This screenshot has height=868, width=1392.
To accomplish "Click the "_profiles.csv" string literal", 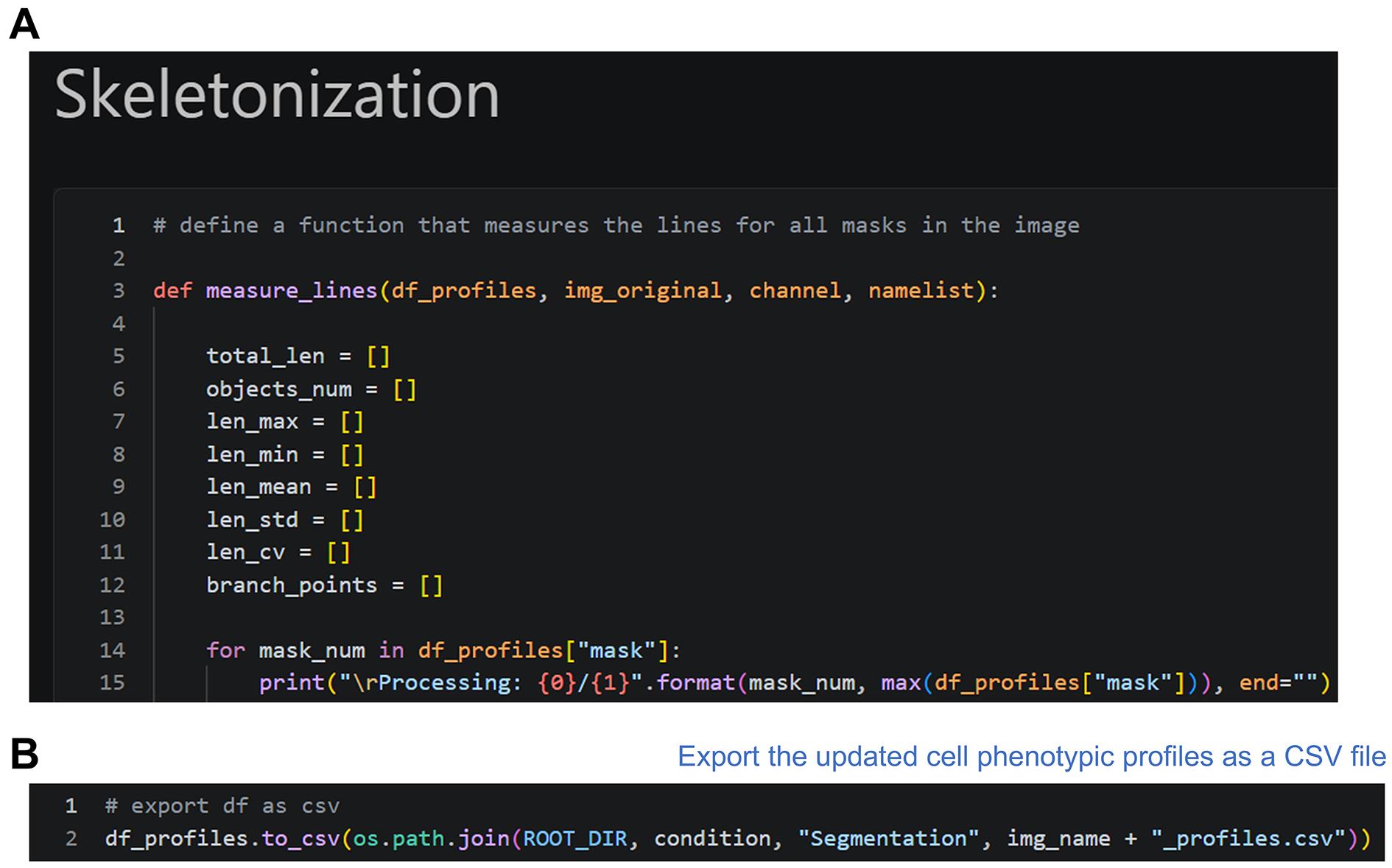I will pos(1242,839).
